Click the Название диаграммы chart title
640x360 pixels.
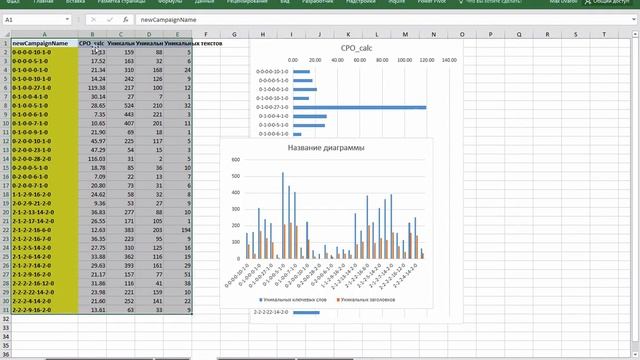[326, 148]
